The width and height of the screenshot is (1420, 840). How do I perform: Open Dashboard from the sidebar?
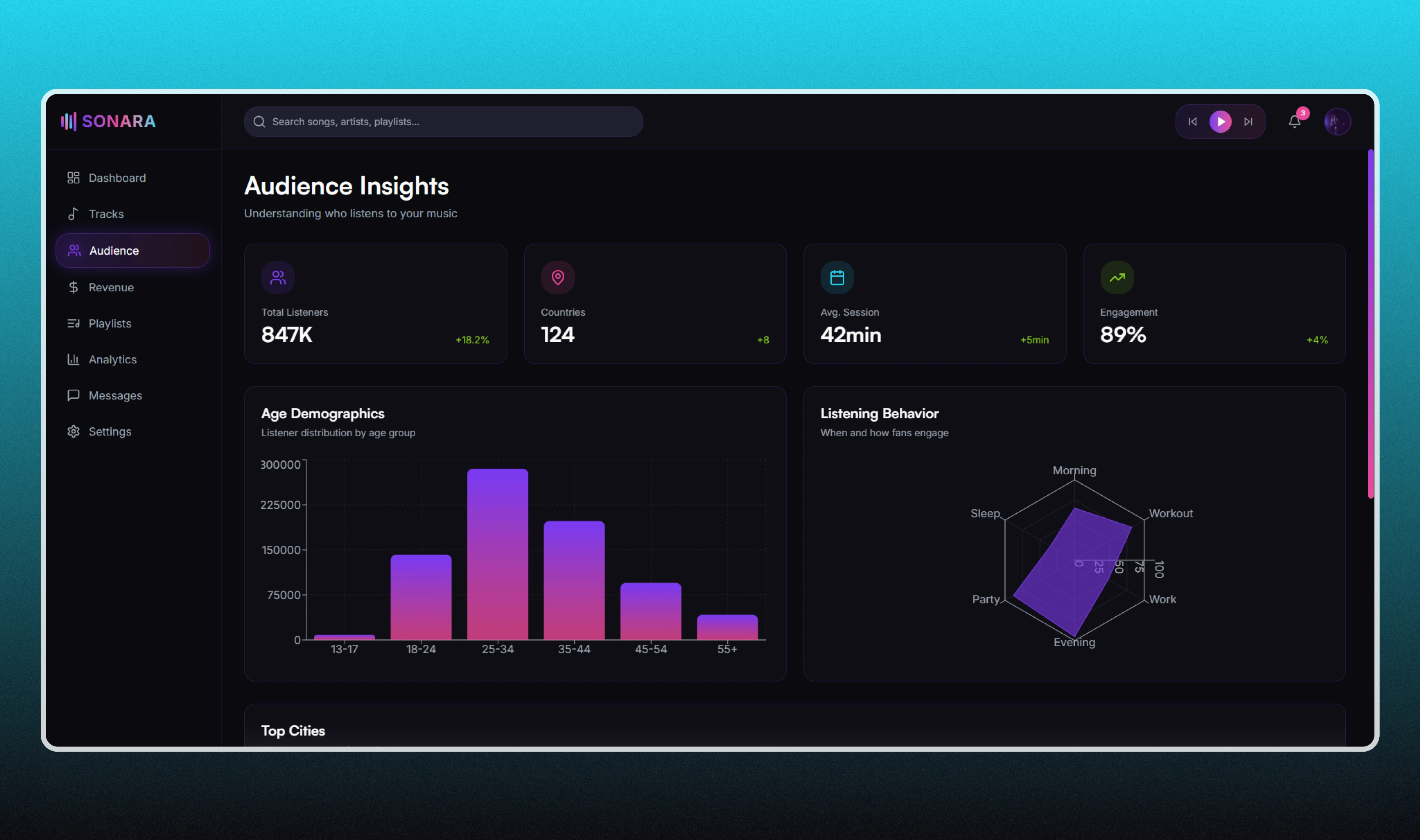(117, 178)
